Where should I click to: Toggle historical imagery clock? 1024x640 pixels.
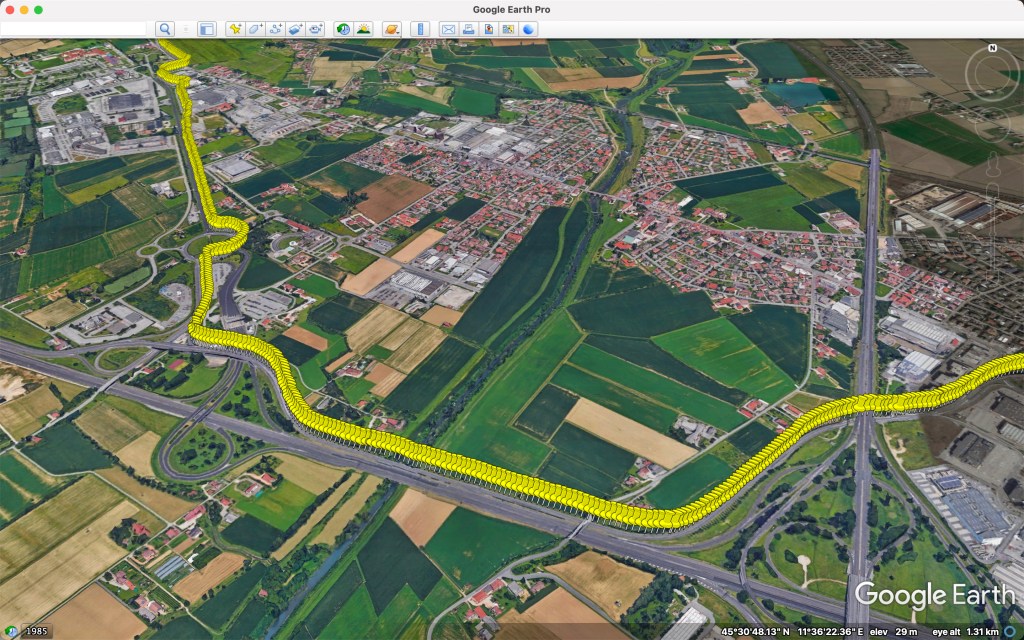[343, 29]
